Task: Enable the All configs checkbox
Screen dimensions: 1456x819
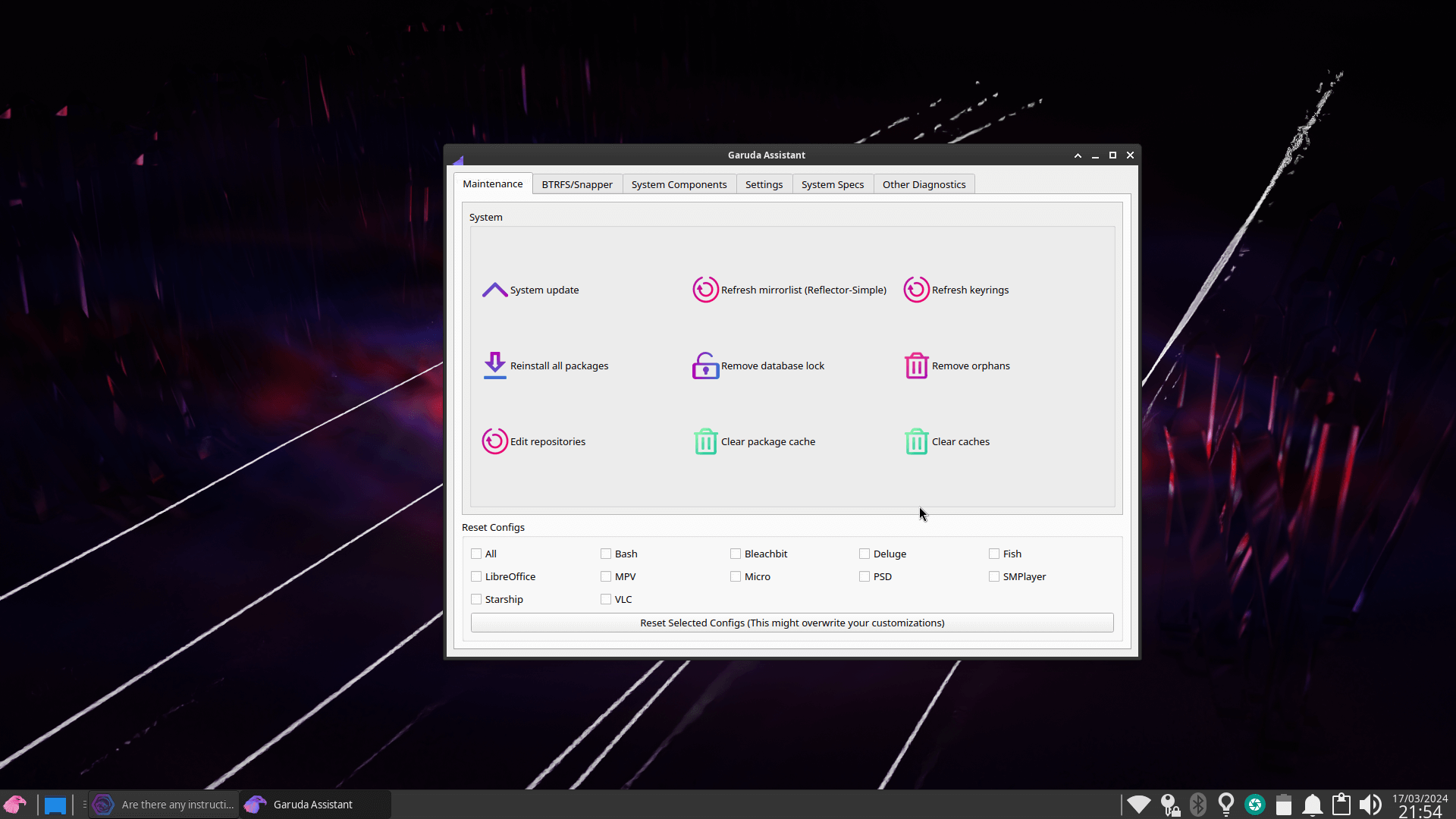Action: (x=476, y=554)
